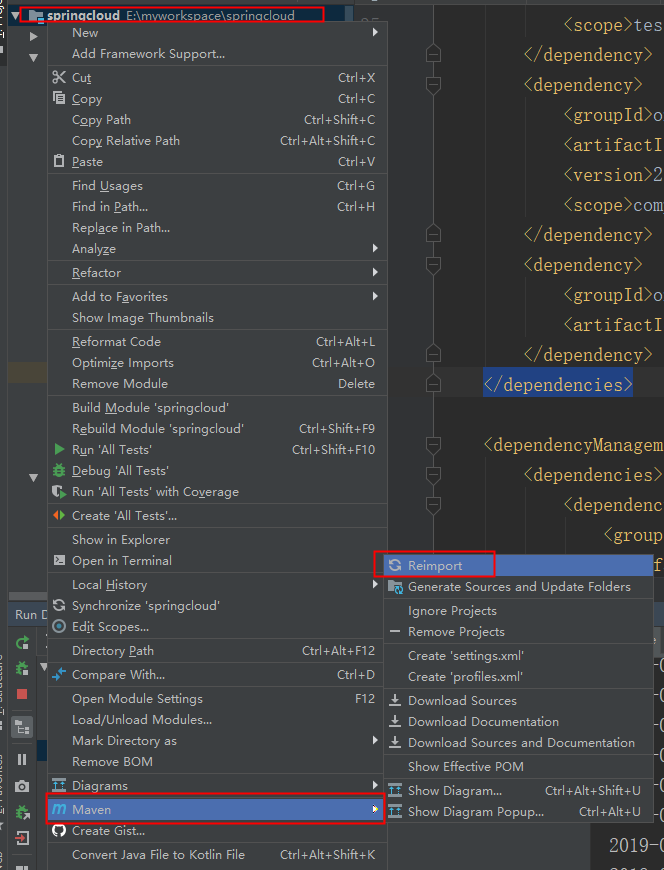Click the Maven 'm' icon

[59, 810]
